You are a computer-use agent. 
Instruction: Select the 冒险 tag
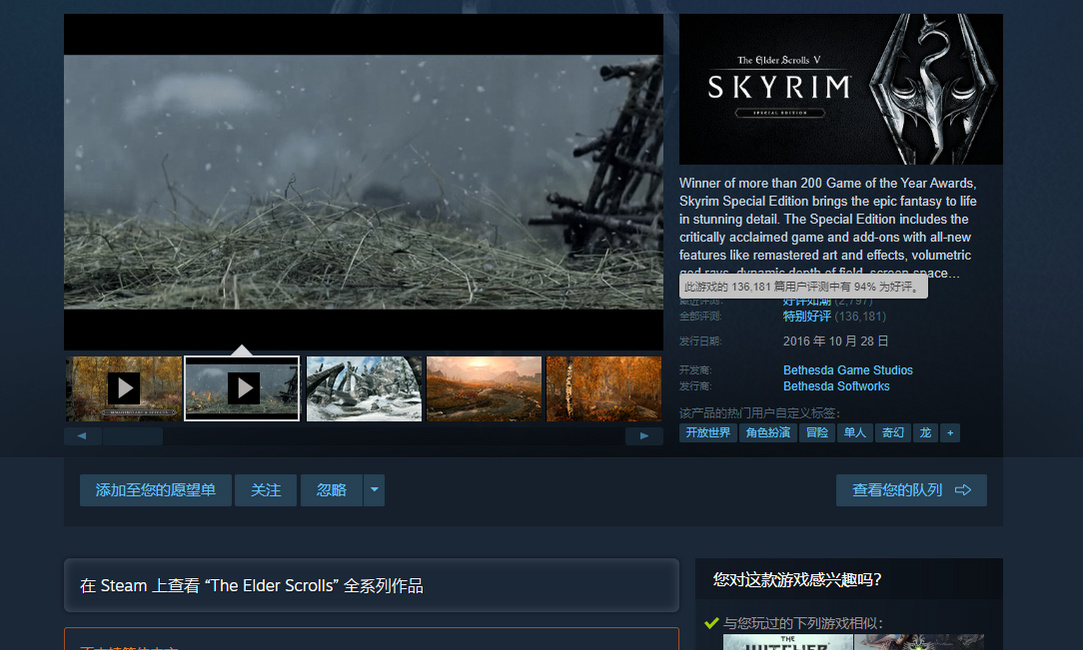(817, 433)
